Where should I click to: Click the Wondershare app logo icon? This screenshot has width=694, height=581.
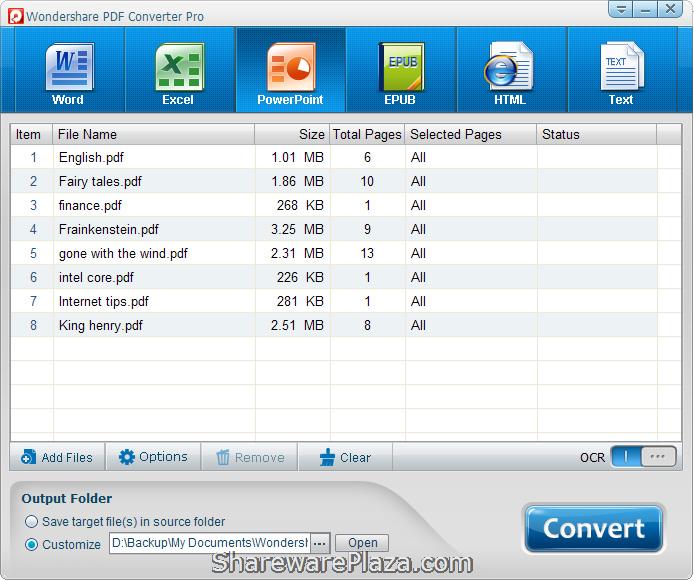[x=16, y=16]
